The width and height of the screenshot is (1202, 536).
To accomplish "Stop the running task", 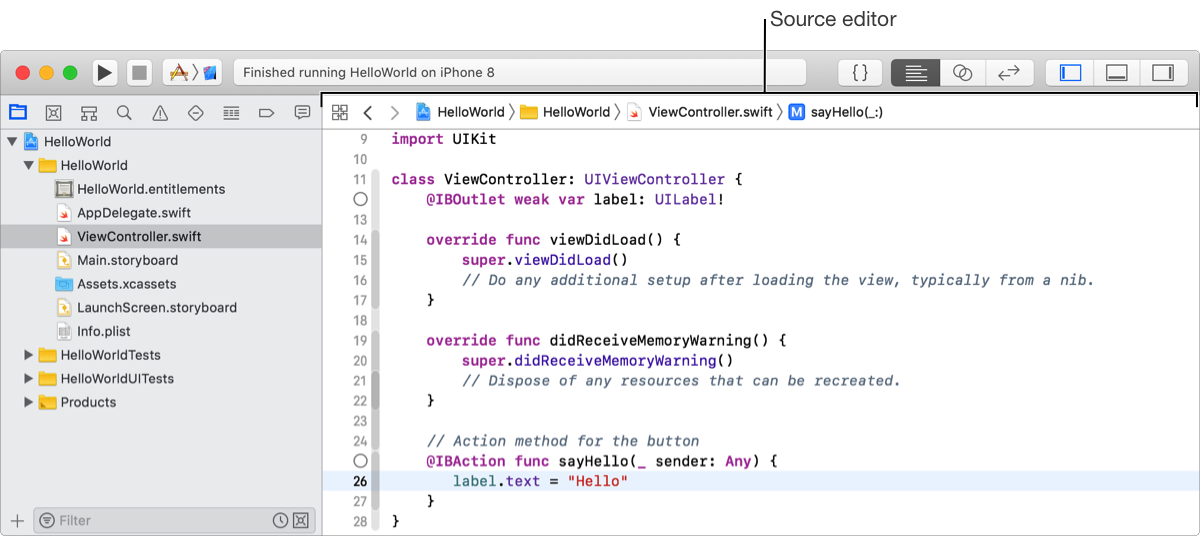I will click(x=140, y=73).
